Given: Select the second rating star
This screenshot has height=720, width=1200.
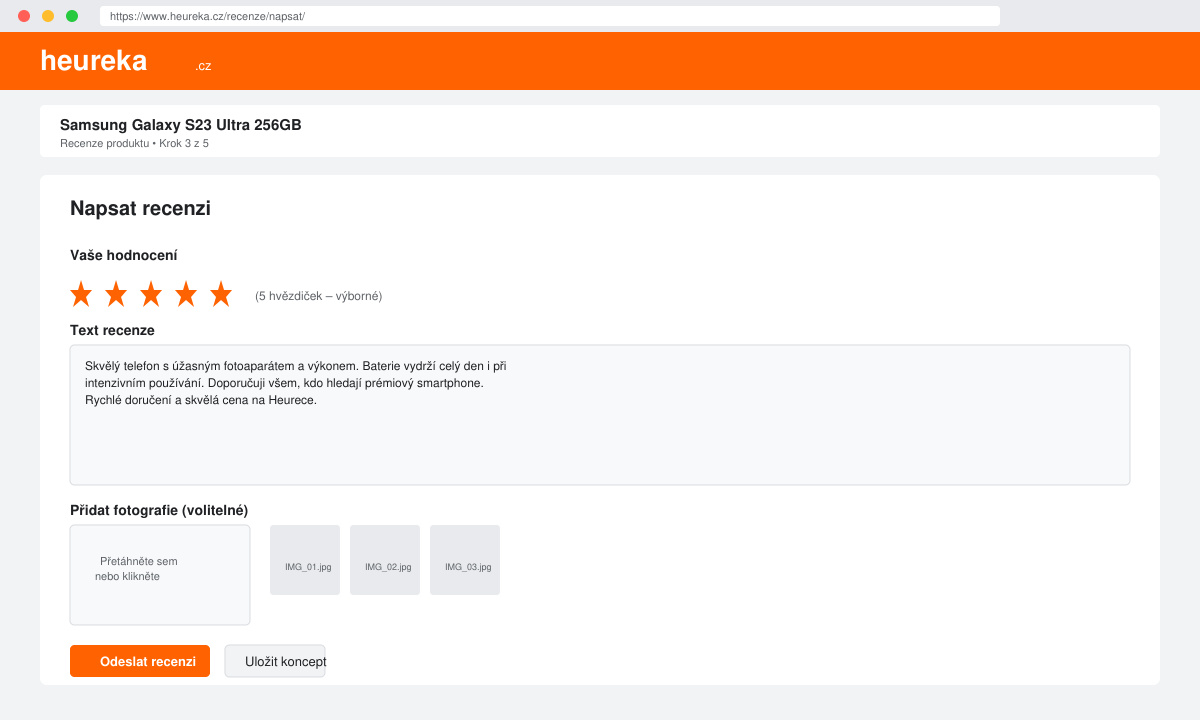Looking at the screenshot, I should (116, 294).
